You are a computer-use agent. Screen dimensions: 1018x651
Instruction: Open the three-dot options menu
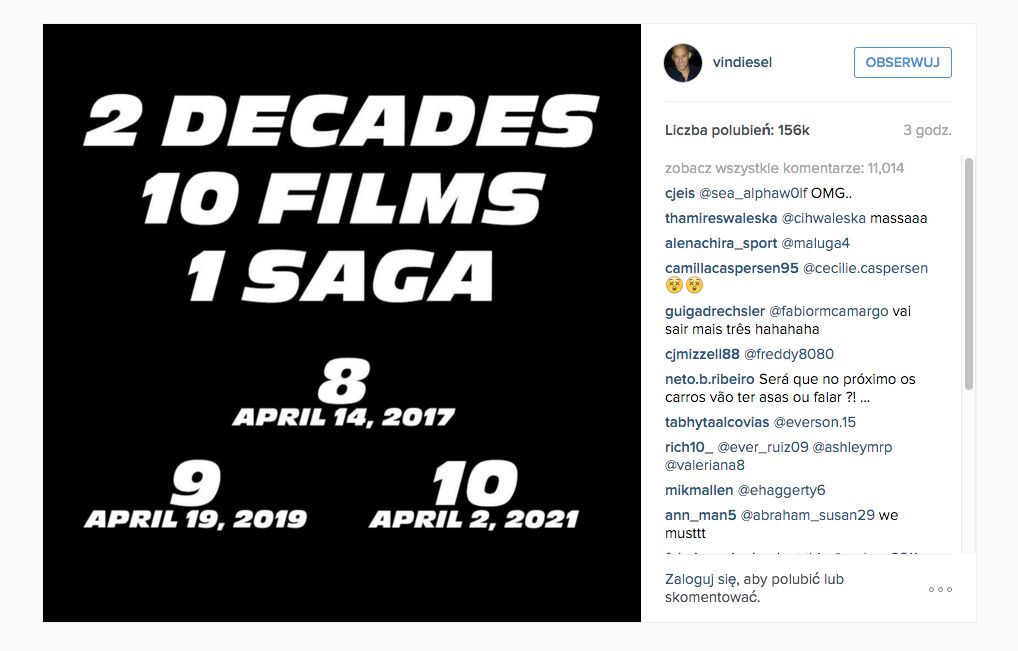[939, 589]
